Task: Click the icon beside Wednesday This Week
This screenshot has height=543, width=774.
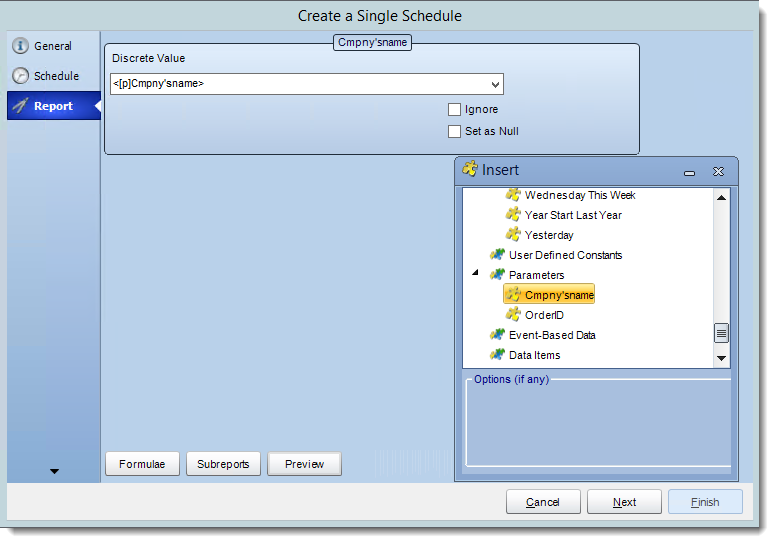Action: pyautogui.click(x=513, y=195)
